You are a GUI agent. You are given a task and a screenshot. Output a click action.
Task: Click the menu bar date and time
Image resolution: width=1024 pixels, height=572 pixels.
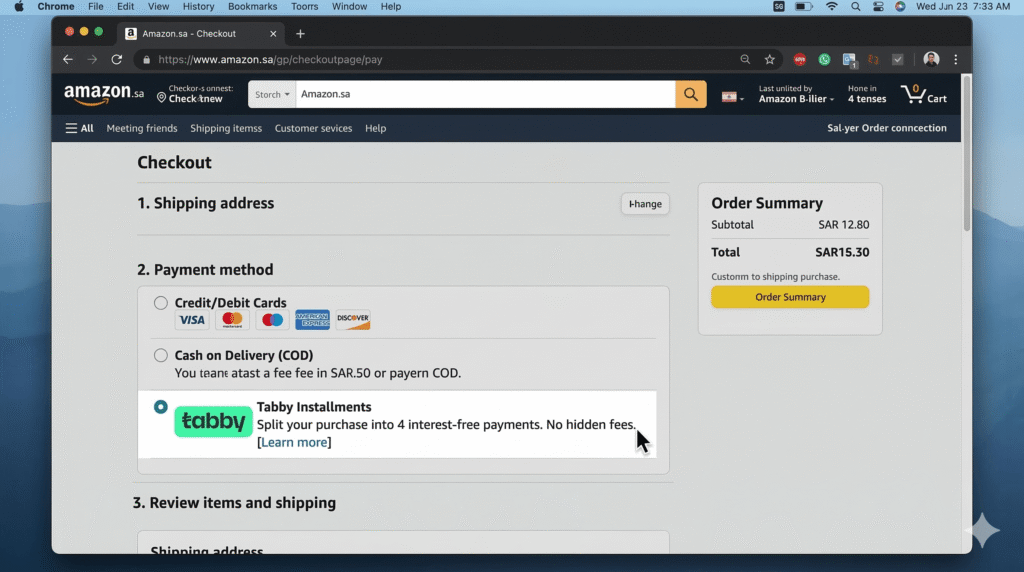[x=963, y=7]
